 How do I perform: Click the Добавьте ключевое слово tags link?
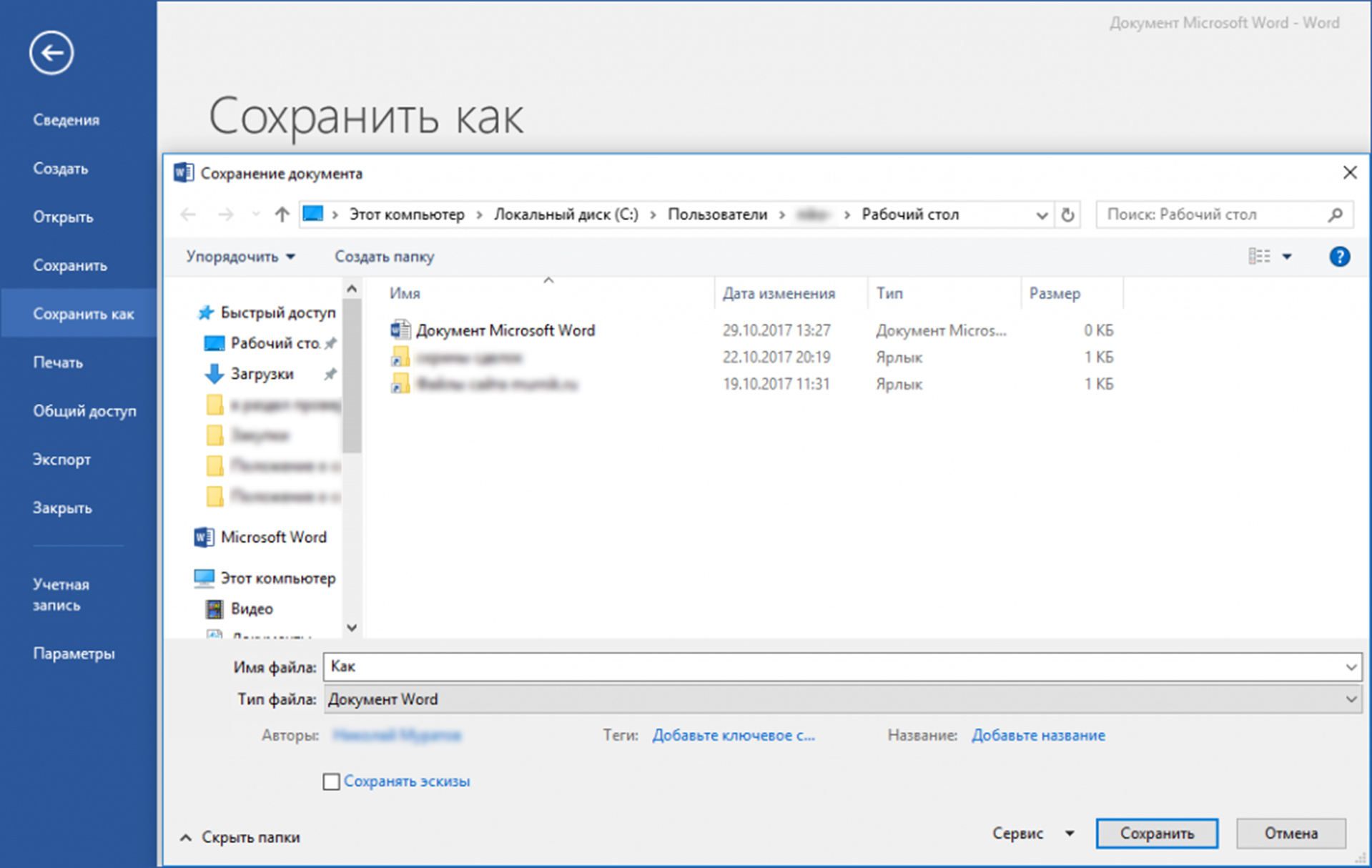click(734, 735)
